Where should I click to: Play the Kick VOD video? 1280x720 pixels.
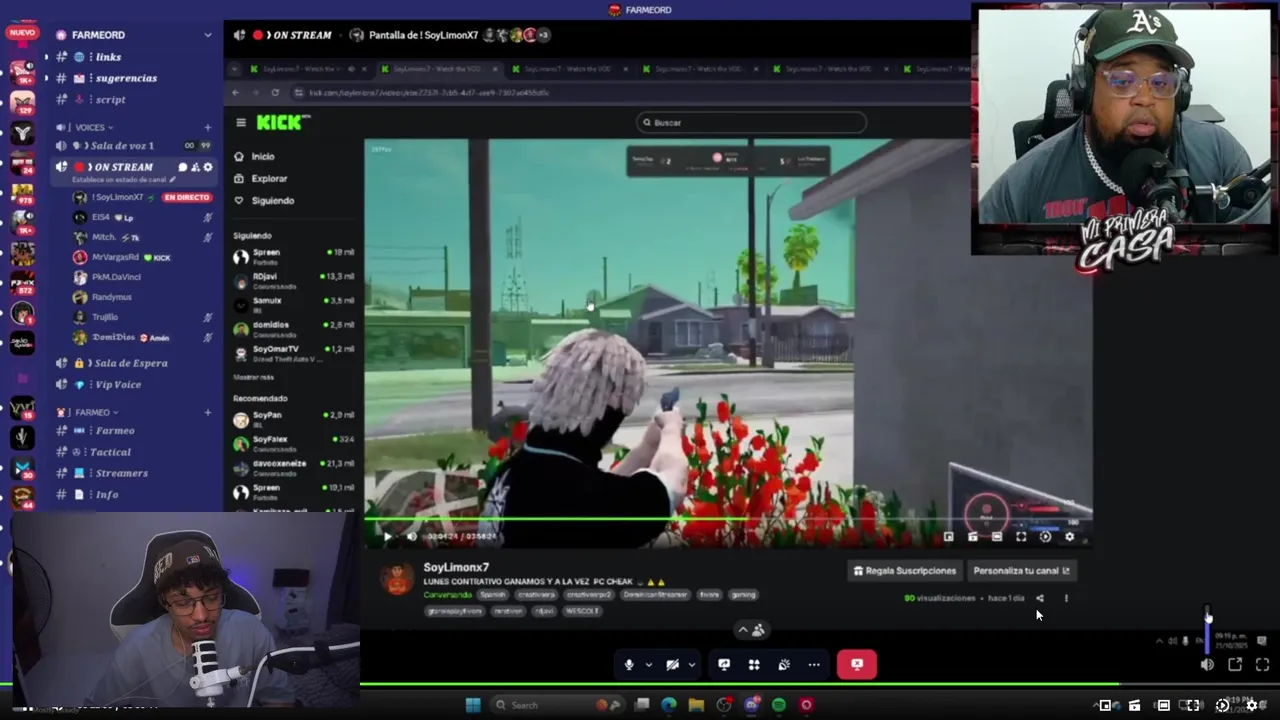tap(388, 537)
